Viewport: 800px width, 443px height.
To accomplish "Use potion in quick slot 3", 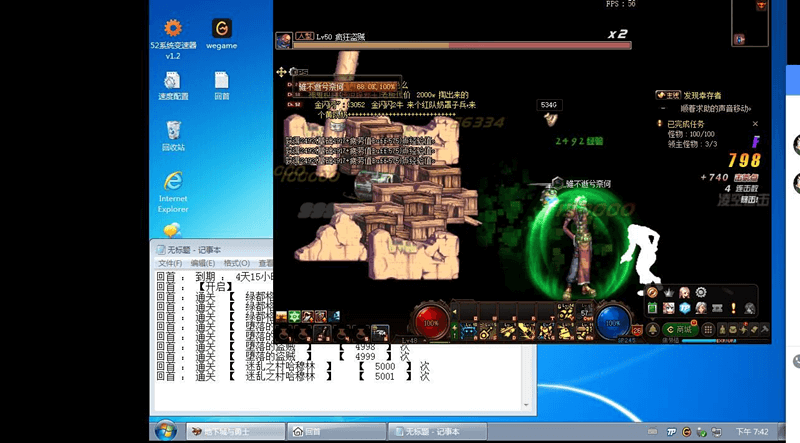I will pyautogui.click(x=322, y=333).
